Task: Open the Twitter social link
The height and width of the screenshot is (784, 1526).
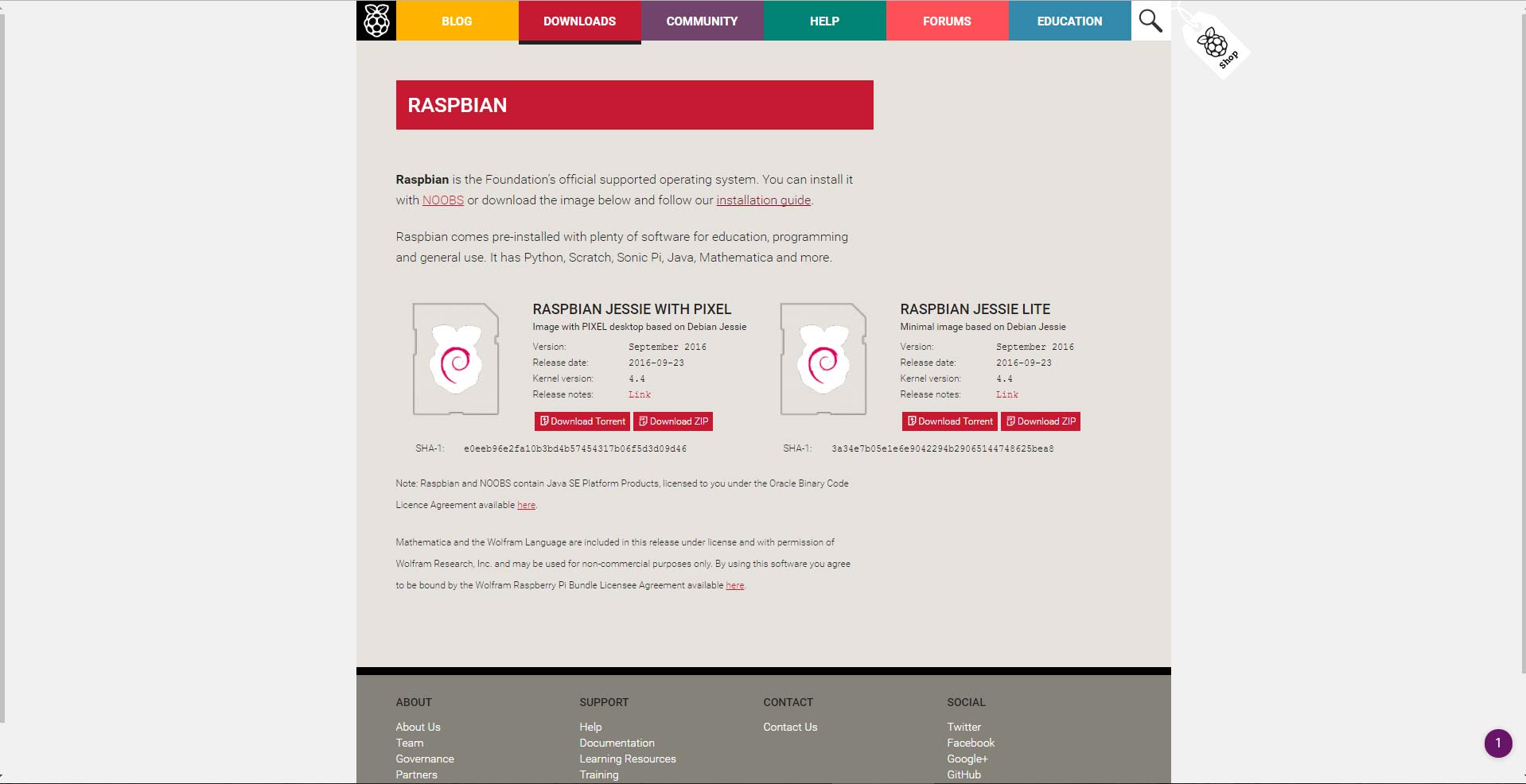Action: 964,727
